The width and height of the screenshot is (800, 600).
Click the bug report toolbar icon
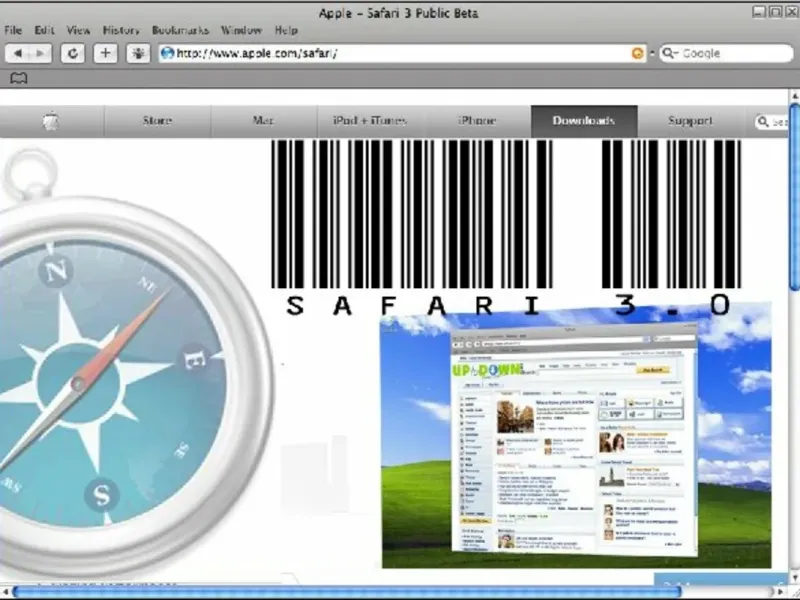(x=138, y=53)
